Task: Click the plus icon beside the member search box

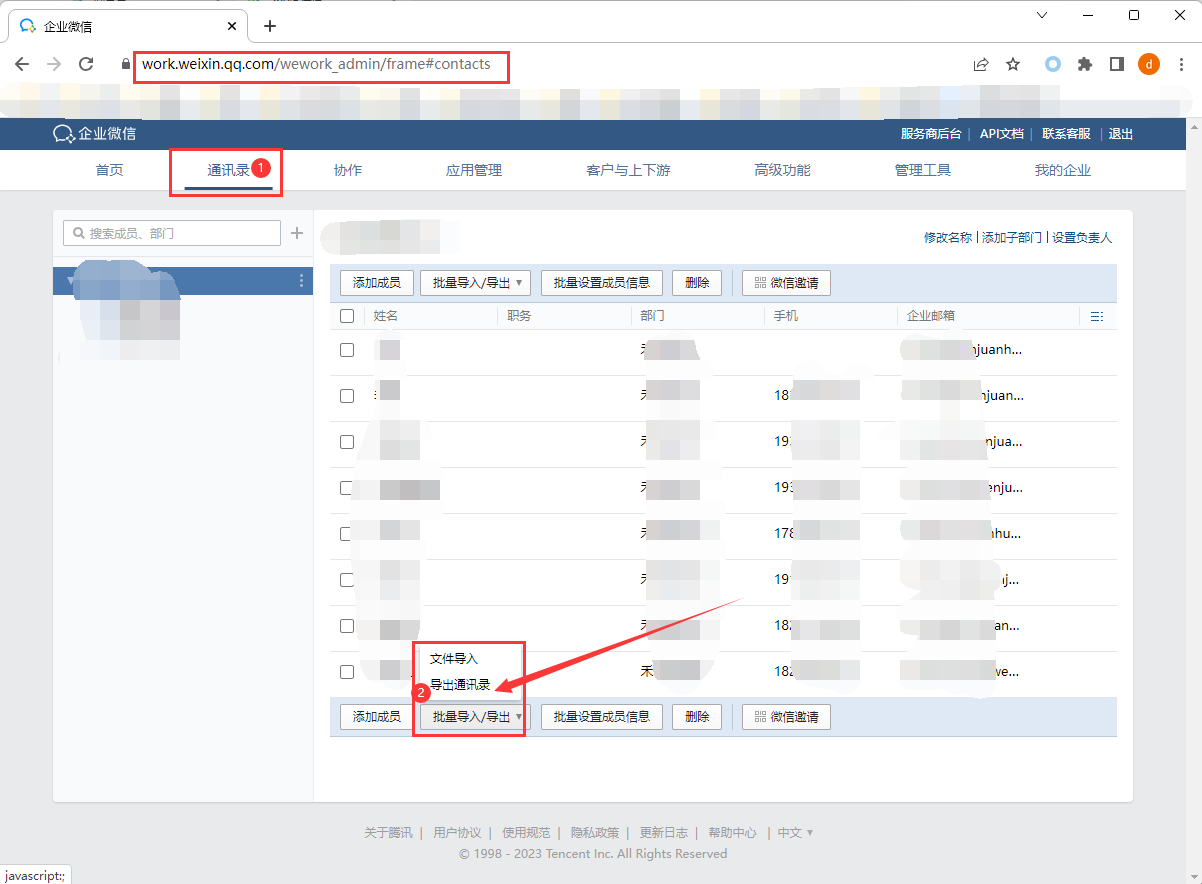Action: 297,233
